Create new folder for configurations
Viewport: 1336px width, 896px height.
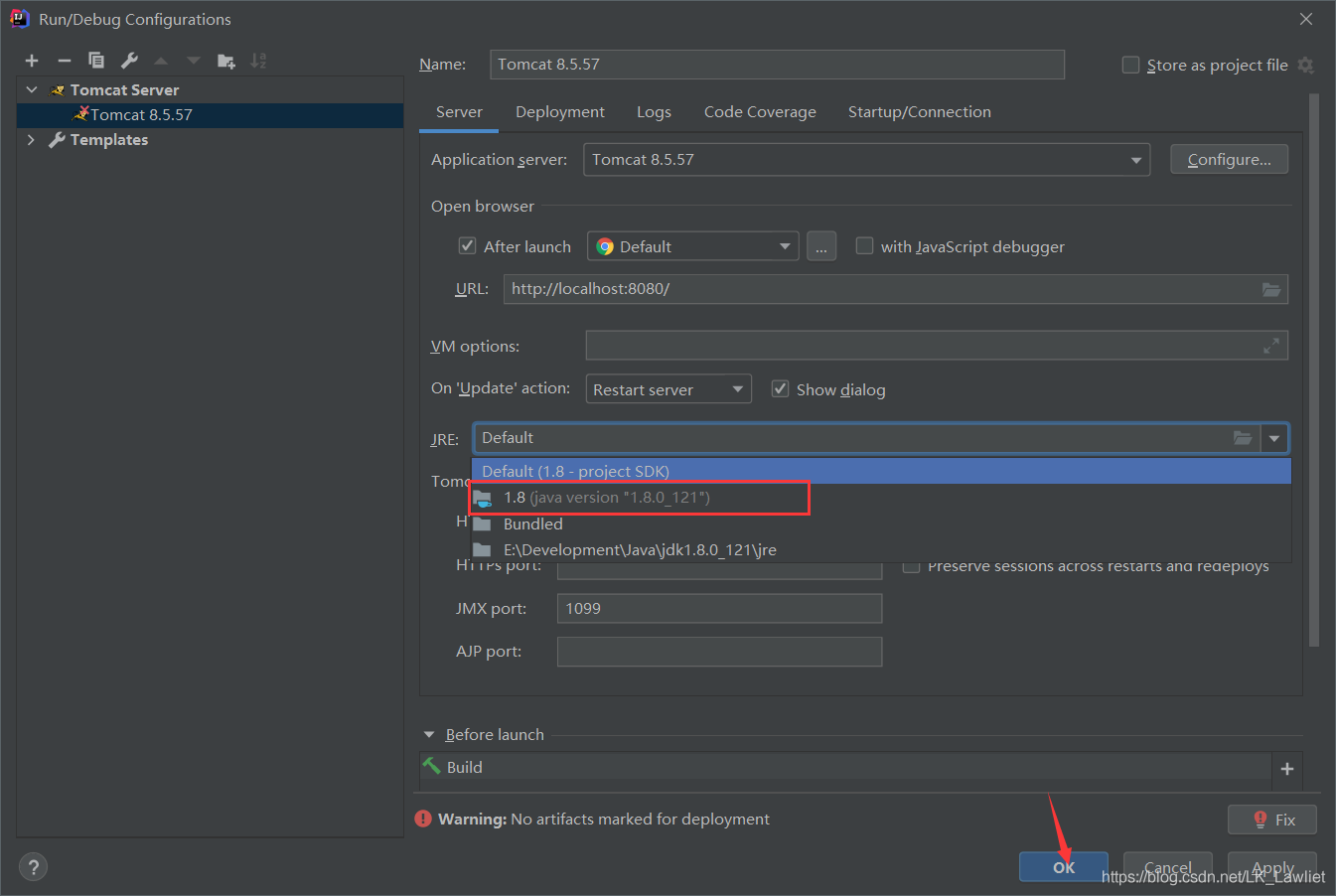point(226,61)
